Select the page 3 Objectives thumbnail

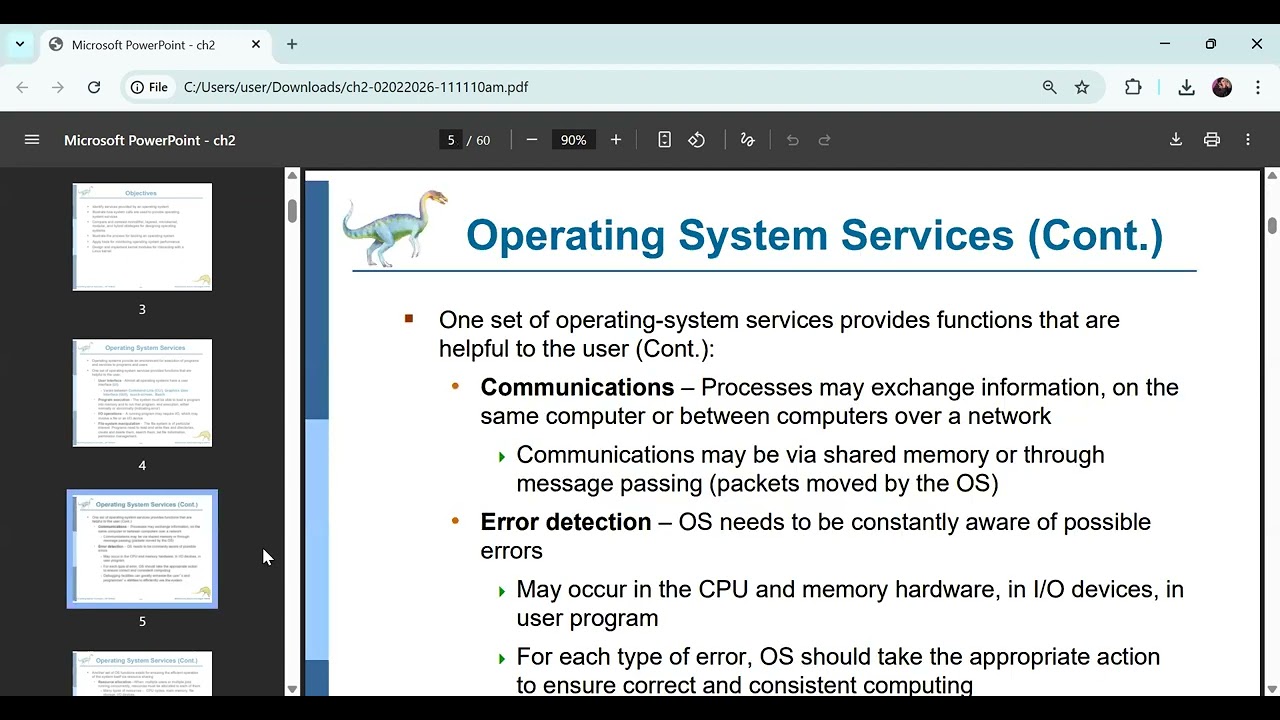(142, 237)
